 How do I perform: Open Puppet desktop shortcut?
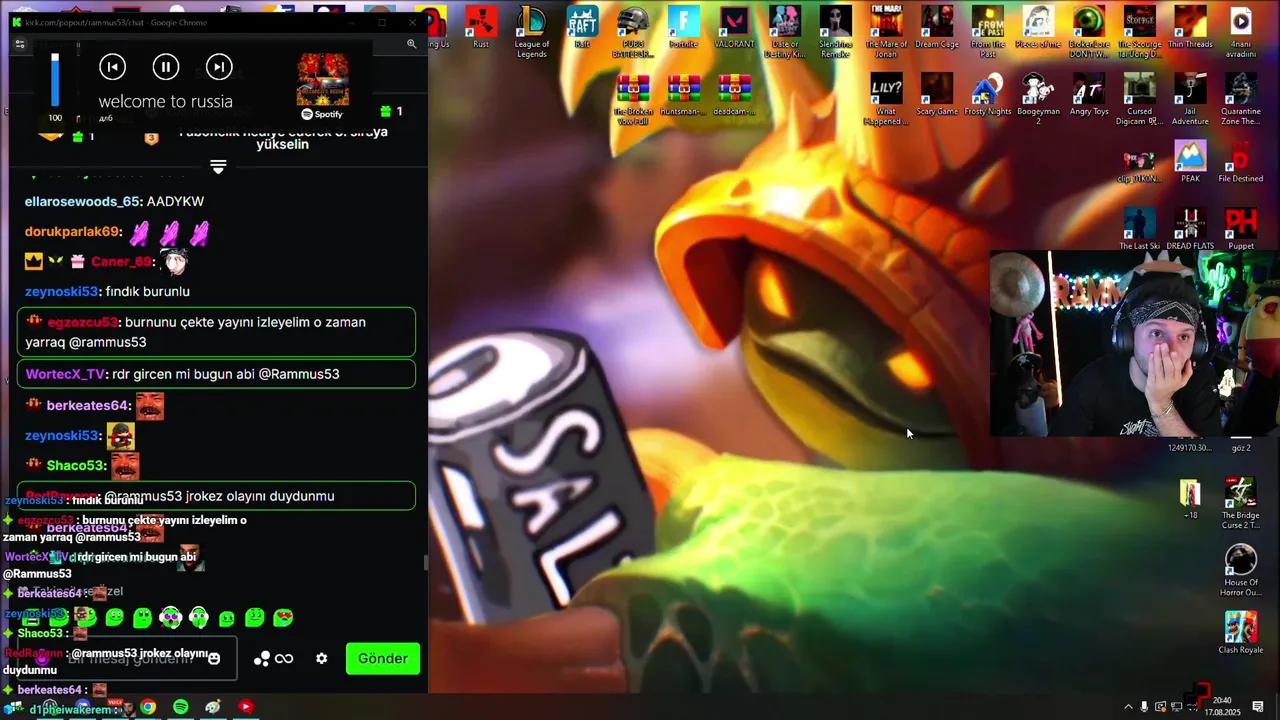tap(1241, 229)
